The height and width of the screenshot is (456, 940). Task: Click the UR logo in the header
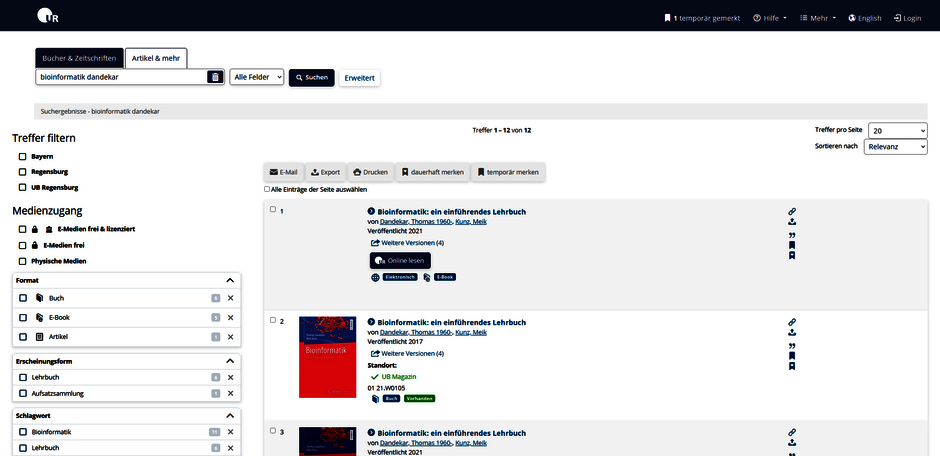click(x=47, y=17)
